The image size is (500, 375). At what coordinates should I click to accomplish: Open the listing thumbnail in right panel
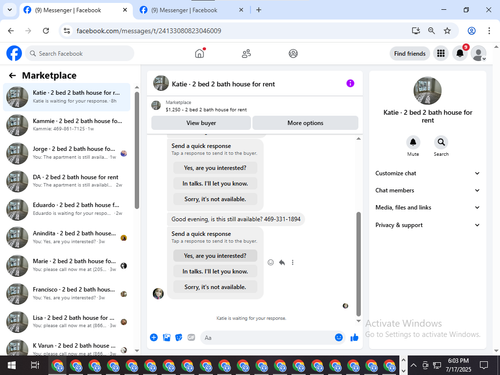pos(427,91)
